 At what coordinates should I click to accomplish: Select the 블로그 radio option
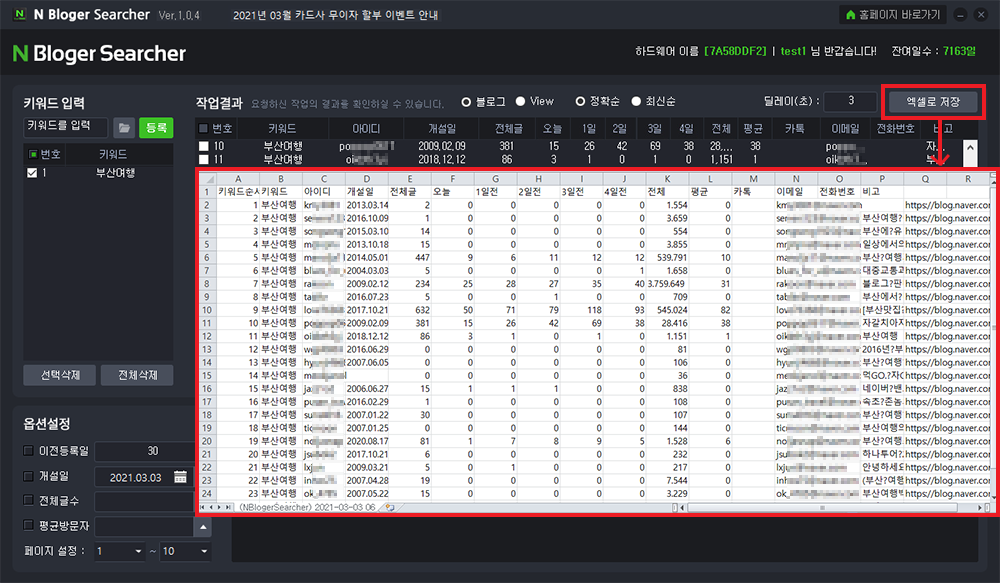[x=466, y=101]
